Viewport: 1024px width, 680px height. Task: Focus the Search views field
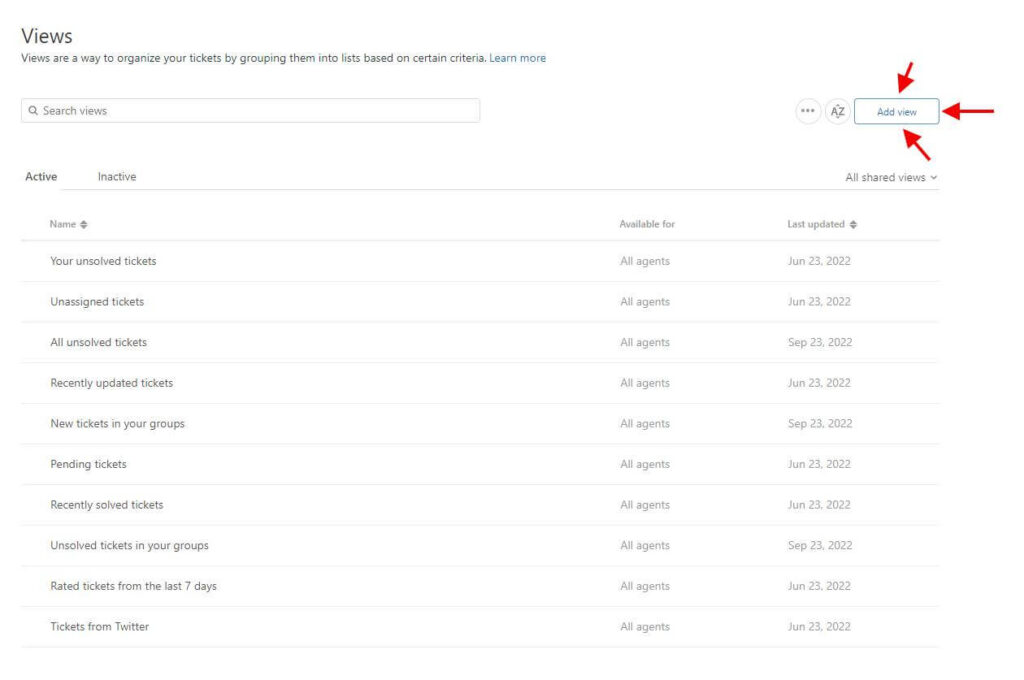pos(251,110)
